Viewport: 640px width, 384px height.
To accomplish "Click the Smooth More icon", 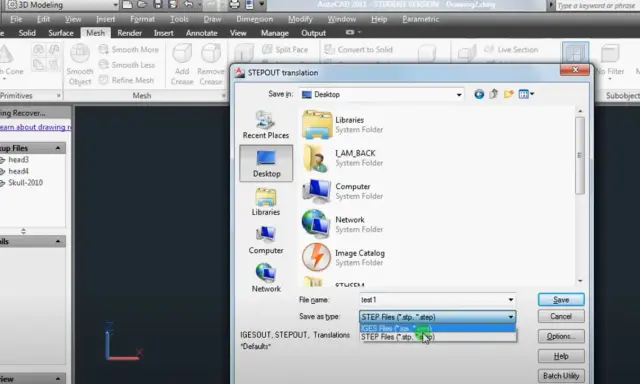I will (104, 49).
